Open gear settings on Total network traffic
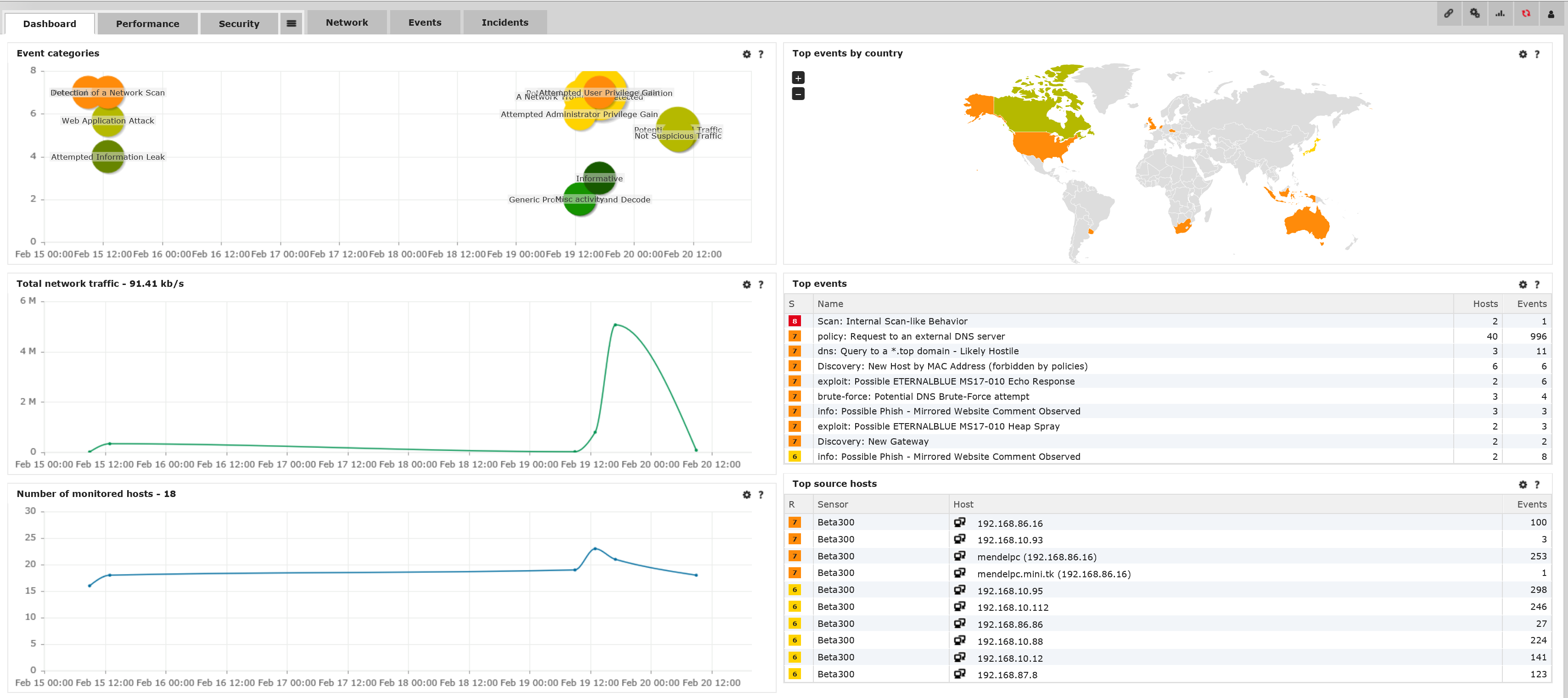The width and height of the screenshot is (1568, 698). click(x=746, y=284)
